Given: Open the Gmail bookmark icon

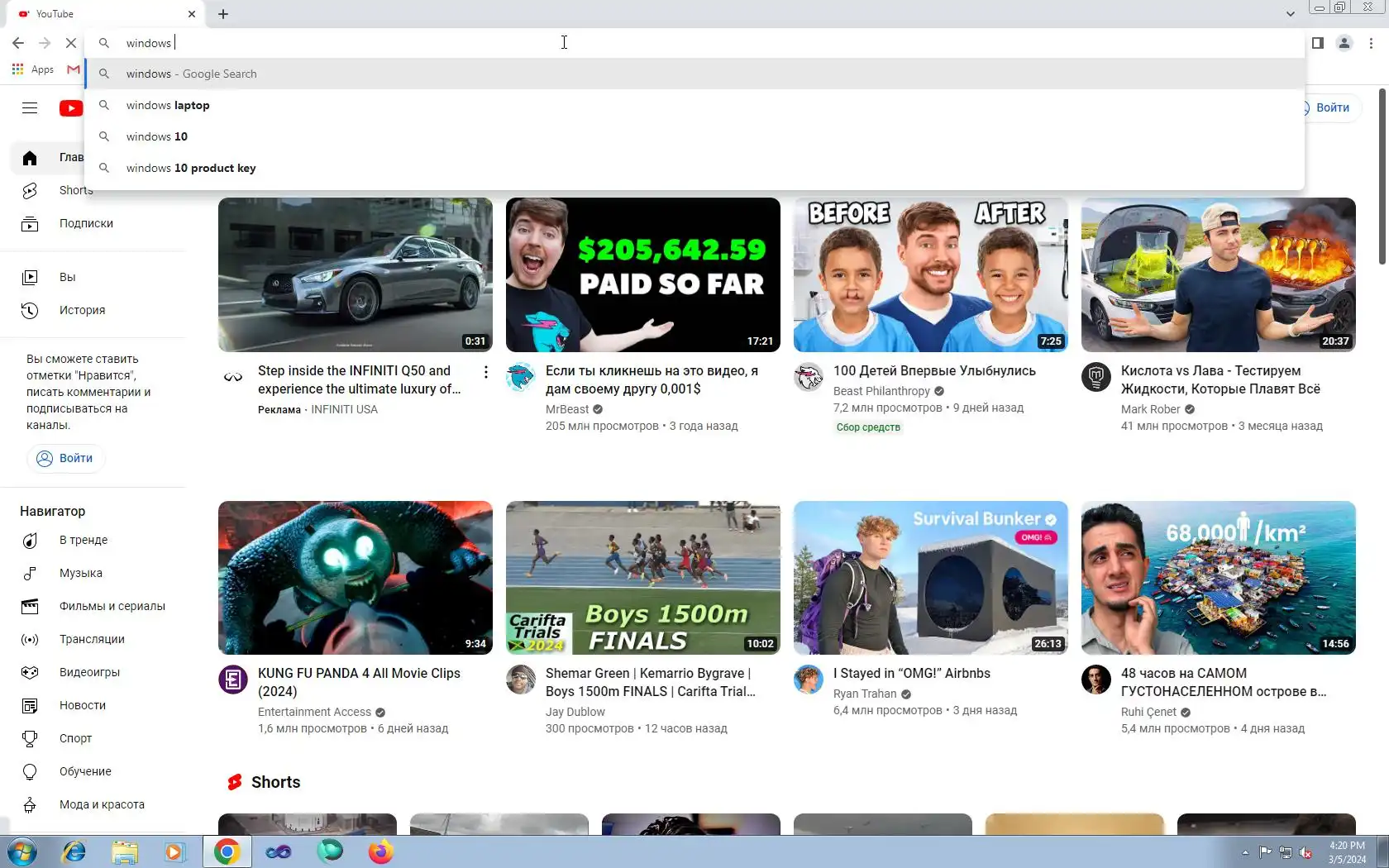Looking at the screenshot, I should (74, 69).
